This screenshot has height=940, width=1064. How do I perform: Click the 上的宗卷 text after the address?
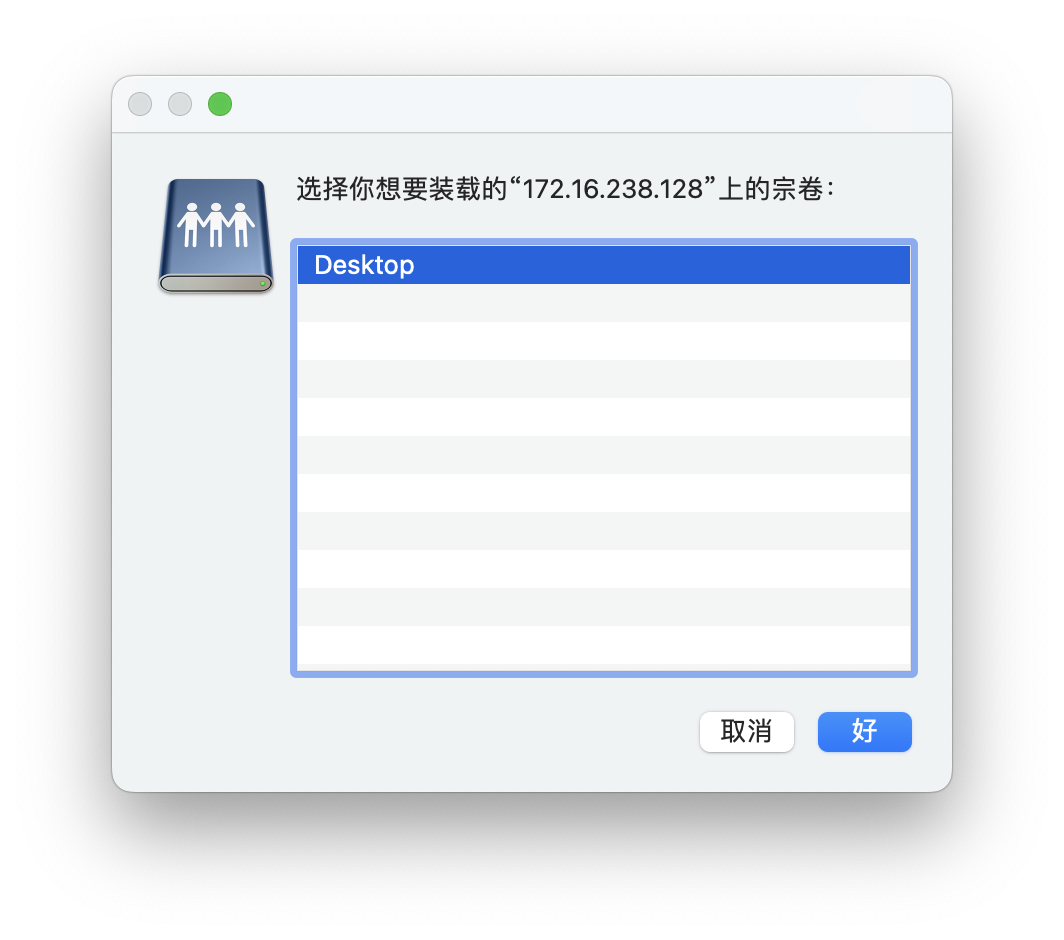771,189
